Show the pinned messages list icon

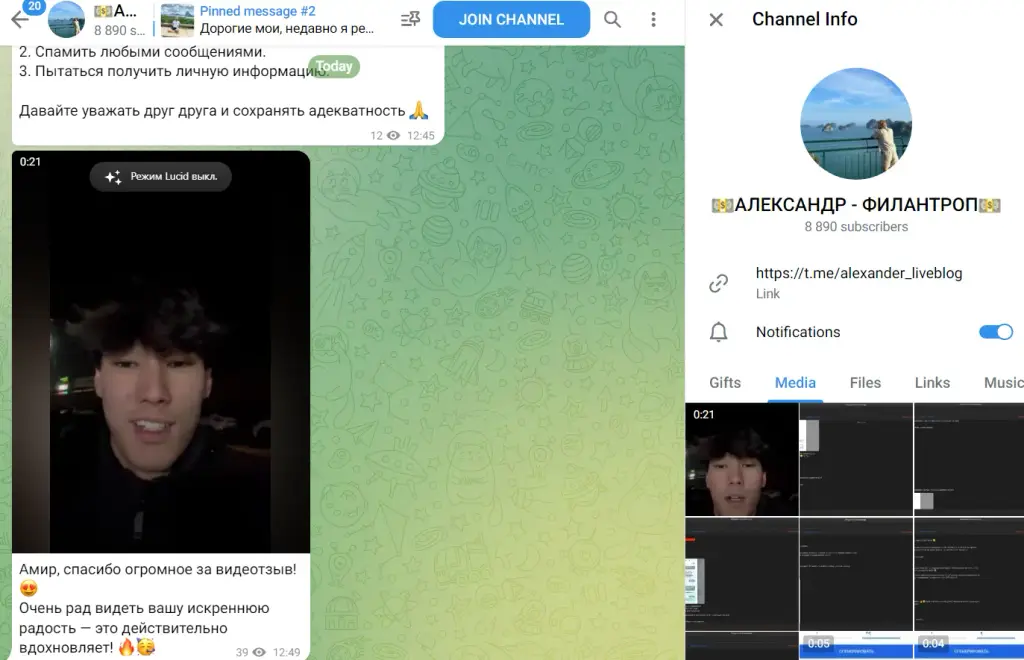click(x=410, y=20)
